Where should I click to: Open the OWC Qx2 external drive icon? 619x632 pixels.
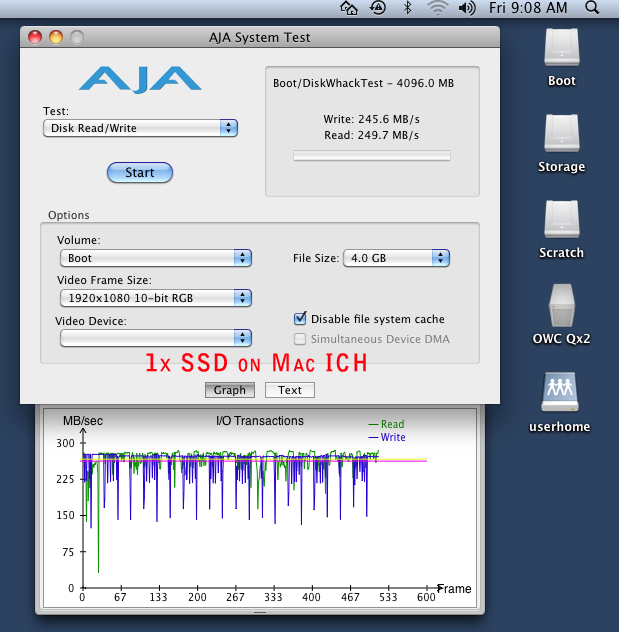[x=562, y=305]
